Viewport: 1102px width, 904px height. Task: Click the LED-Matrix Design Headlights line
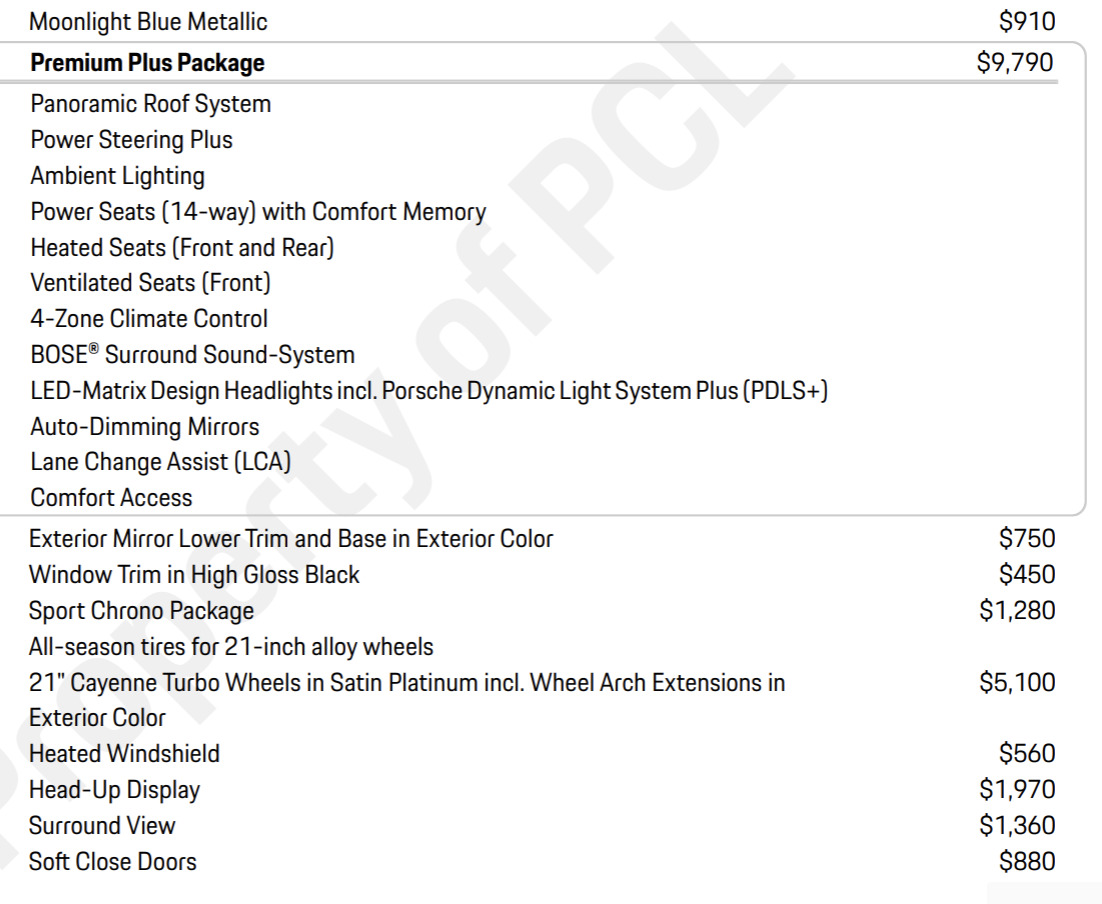[x=429, y=391]
